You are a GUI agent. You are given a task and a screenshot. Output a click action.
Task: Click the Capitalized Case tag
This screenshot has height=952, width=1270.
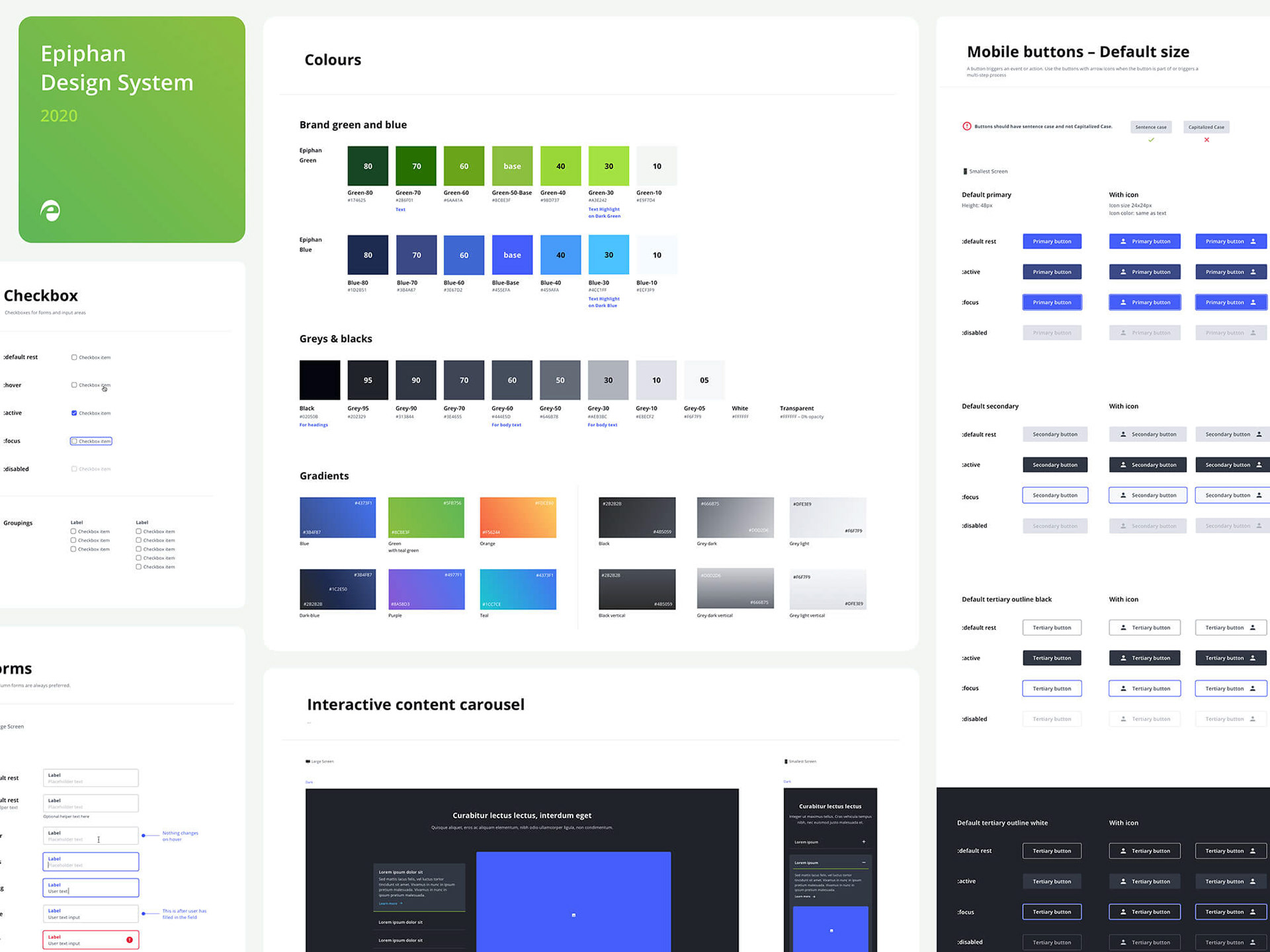1206,127
